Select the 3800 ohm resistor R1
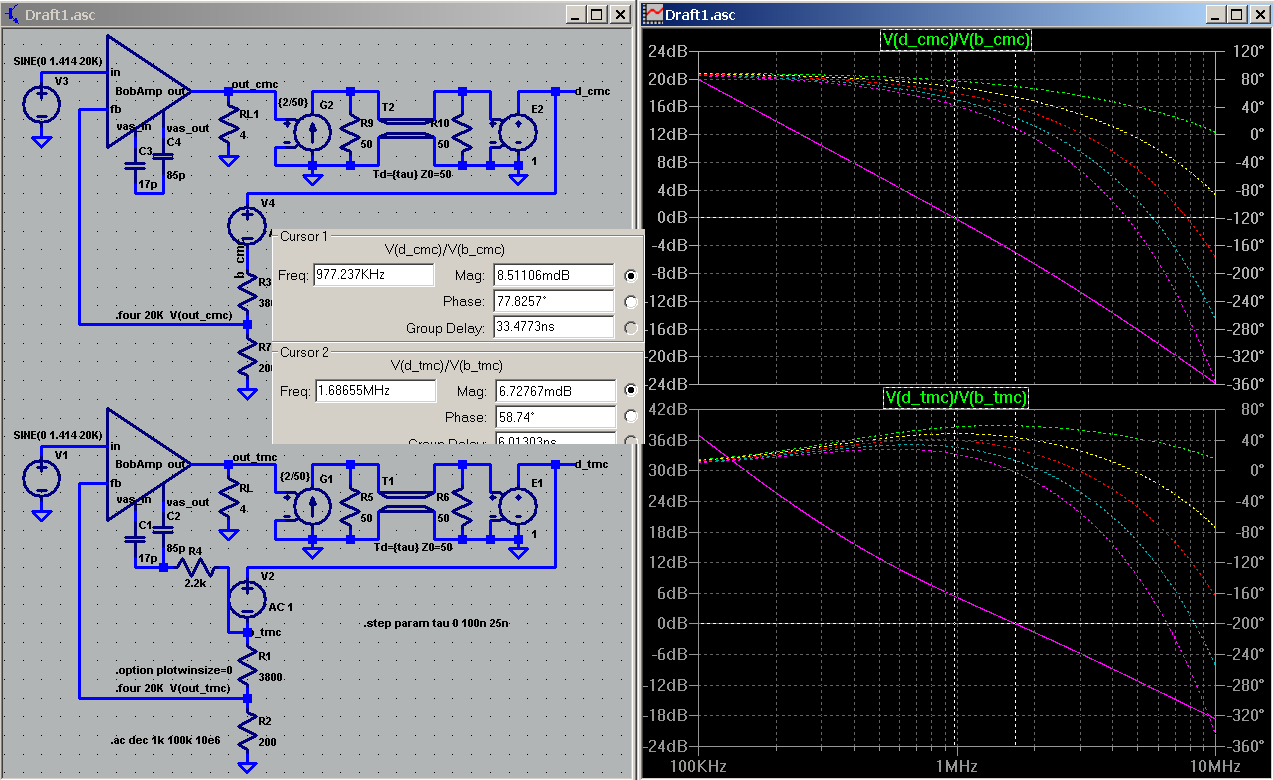The height and width of the screenshot is (780, 1274). (x=248, y=665)
